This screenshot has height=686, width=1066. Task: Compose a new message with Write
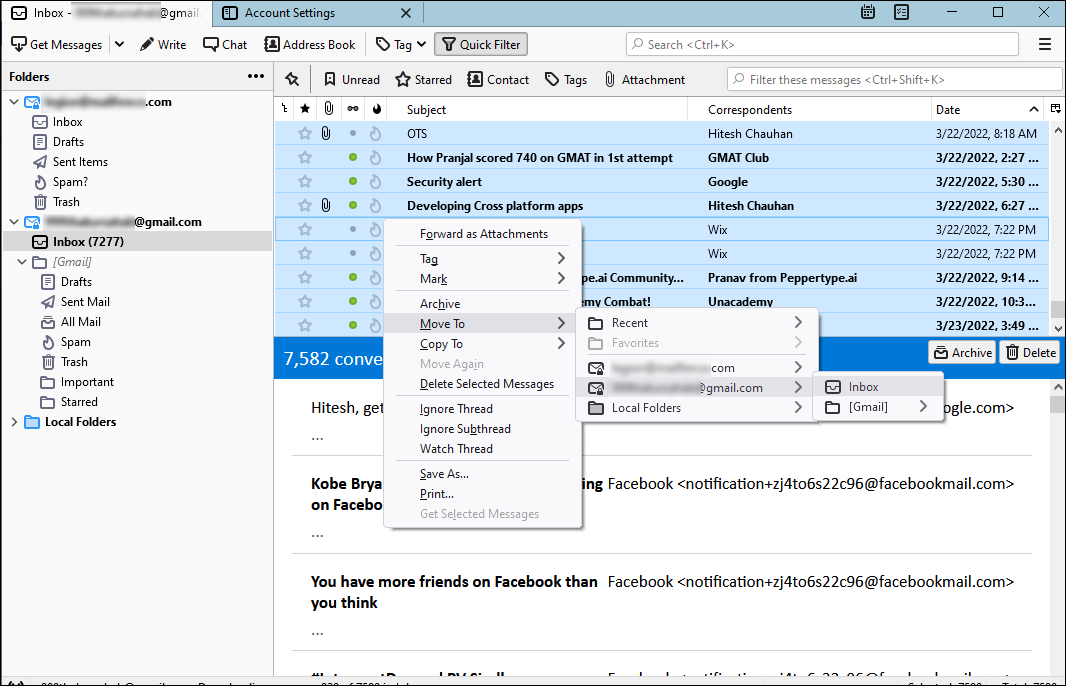163,44
